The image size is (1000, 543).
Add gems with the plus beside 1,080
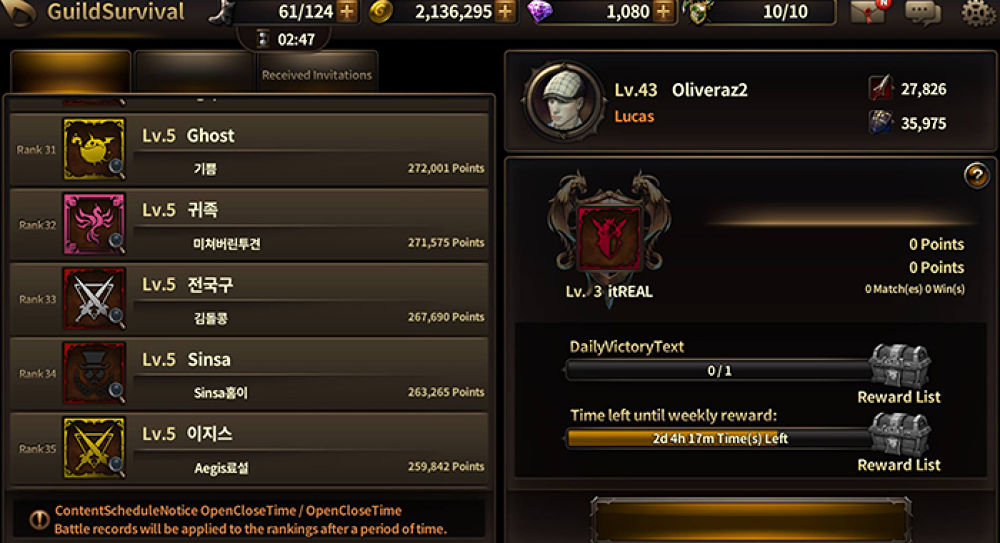tap(663, 11)
